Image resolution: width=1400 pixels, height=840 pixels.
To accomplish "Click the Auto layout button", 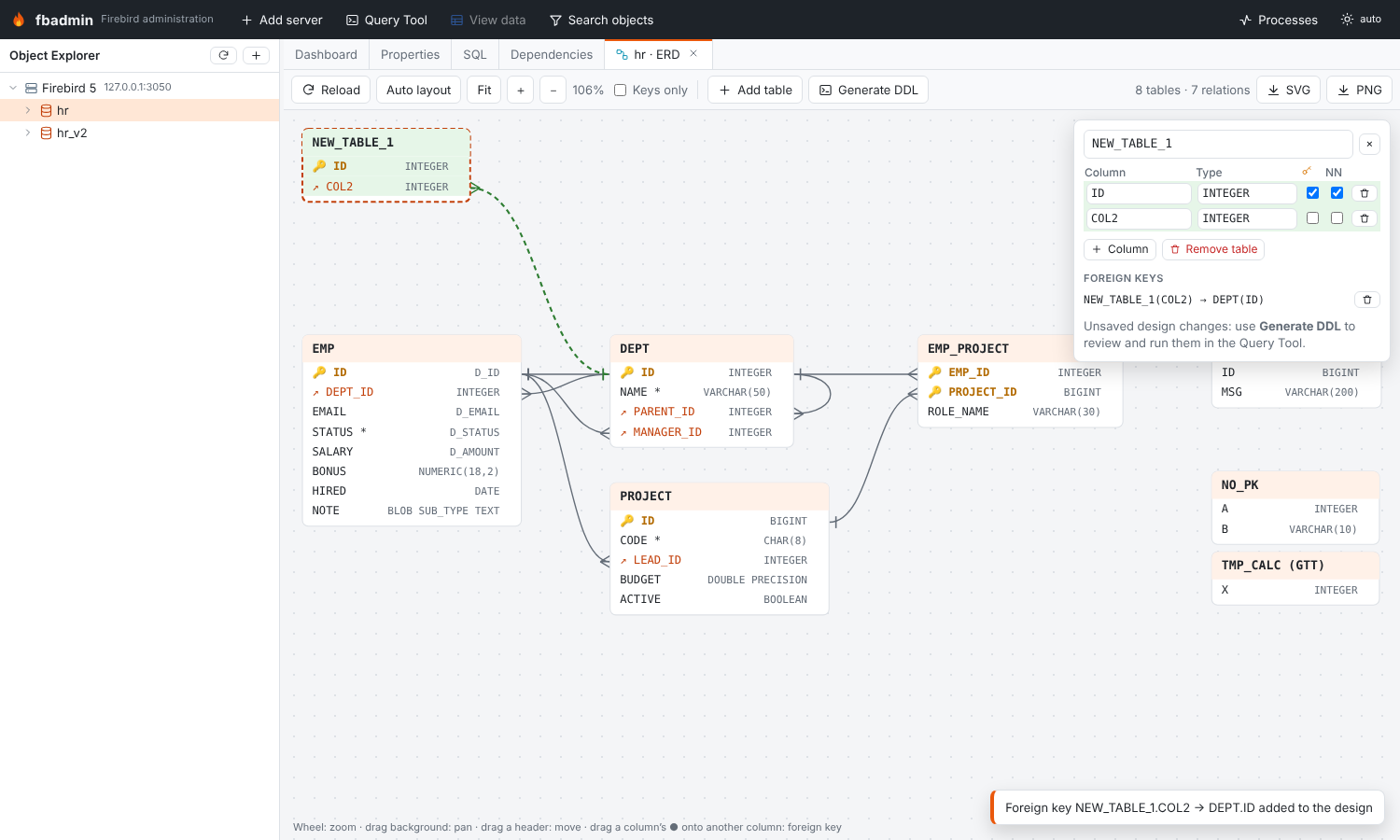I will [418, 90].
